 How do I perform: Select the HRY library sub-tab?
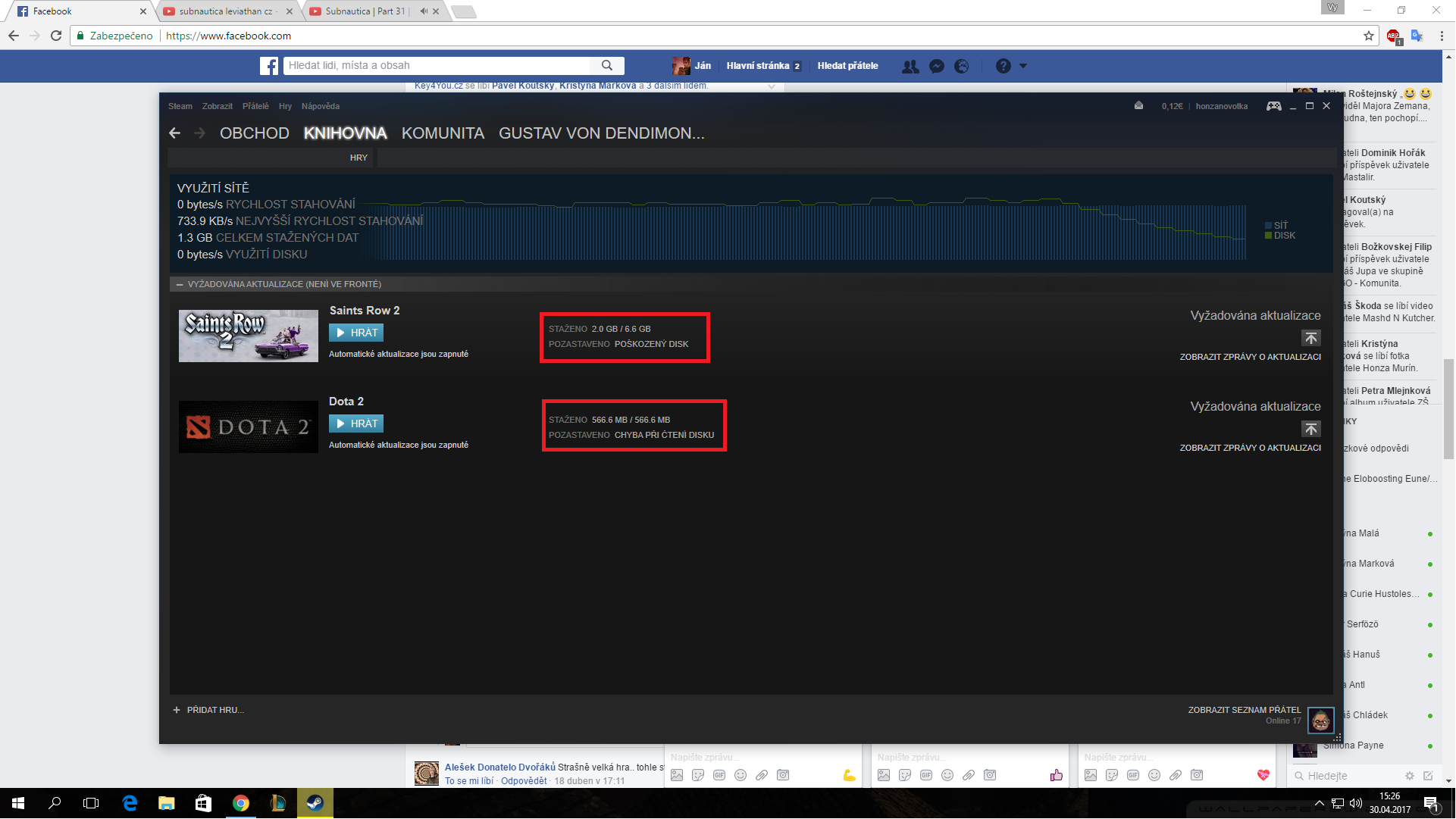point(359,158)
